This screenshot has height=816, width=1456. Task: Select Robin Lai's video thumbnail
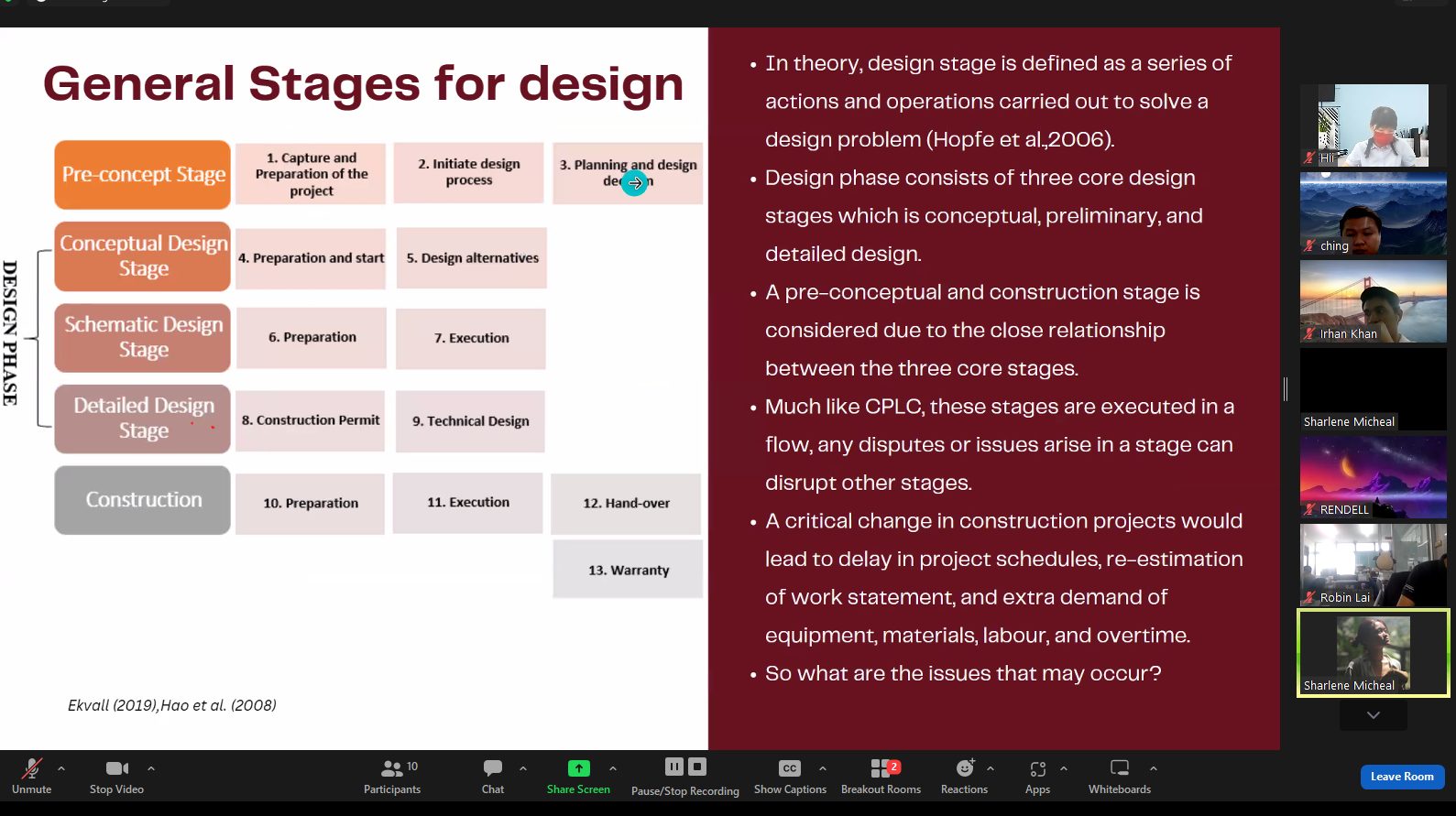click(x=1374, y=565)
